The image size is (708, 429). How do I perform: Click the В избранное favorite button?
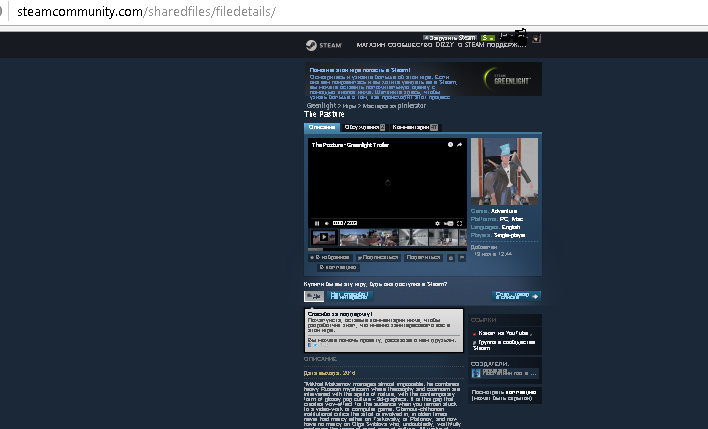(330, 257)
